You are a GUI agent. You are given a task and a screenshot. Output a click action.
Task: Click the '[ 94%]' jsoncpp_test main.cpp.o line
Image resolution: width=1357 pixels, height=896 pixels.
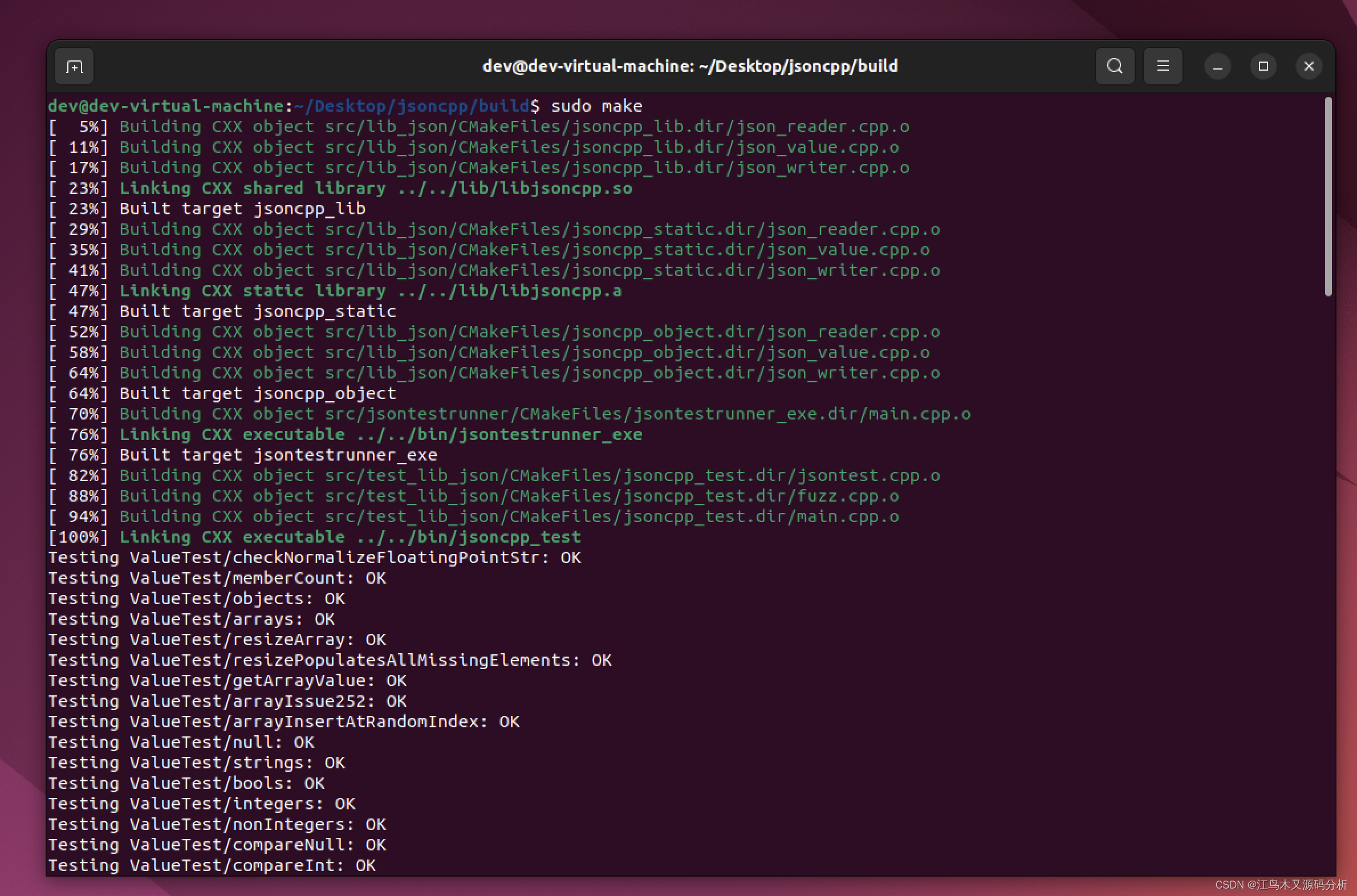coord(473,516)
